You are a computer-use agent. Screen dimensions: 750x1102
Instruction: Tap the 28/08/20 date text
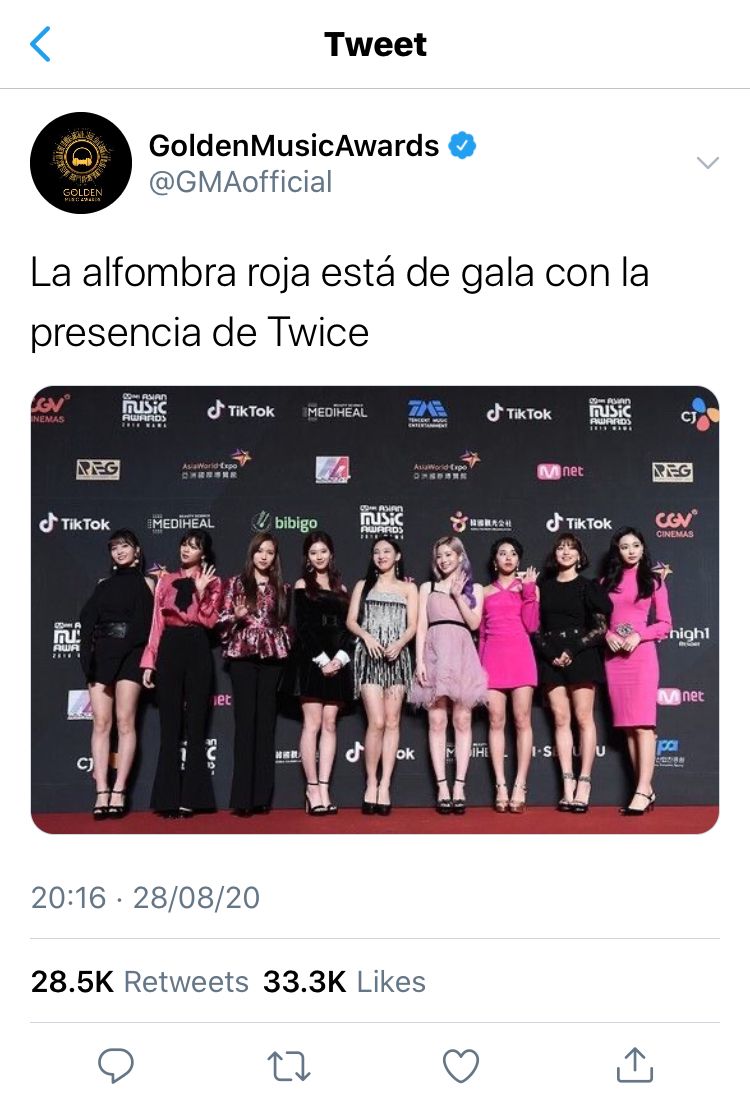tap(196, 897)
